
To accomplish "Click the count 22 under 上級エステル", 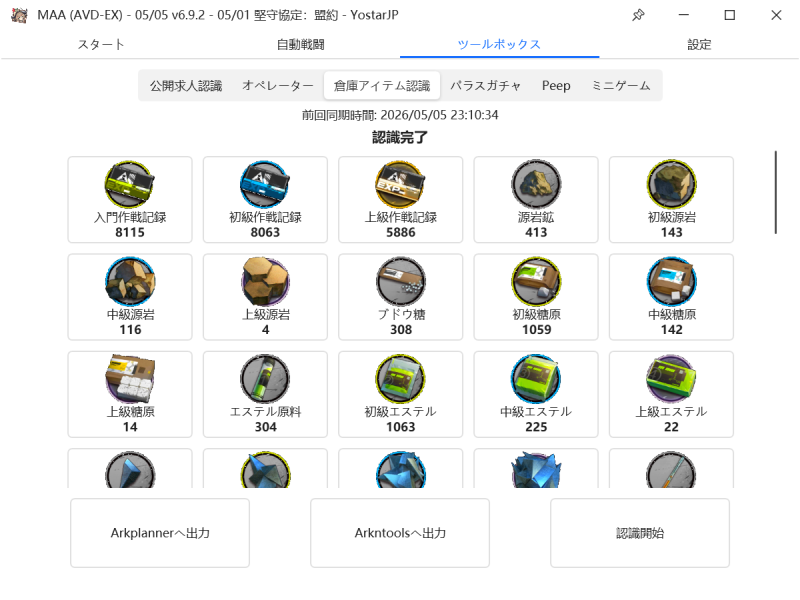I will (671, 427).
